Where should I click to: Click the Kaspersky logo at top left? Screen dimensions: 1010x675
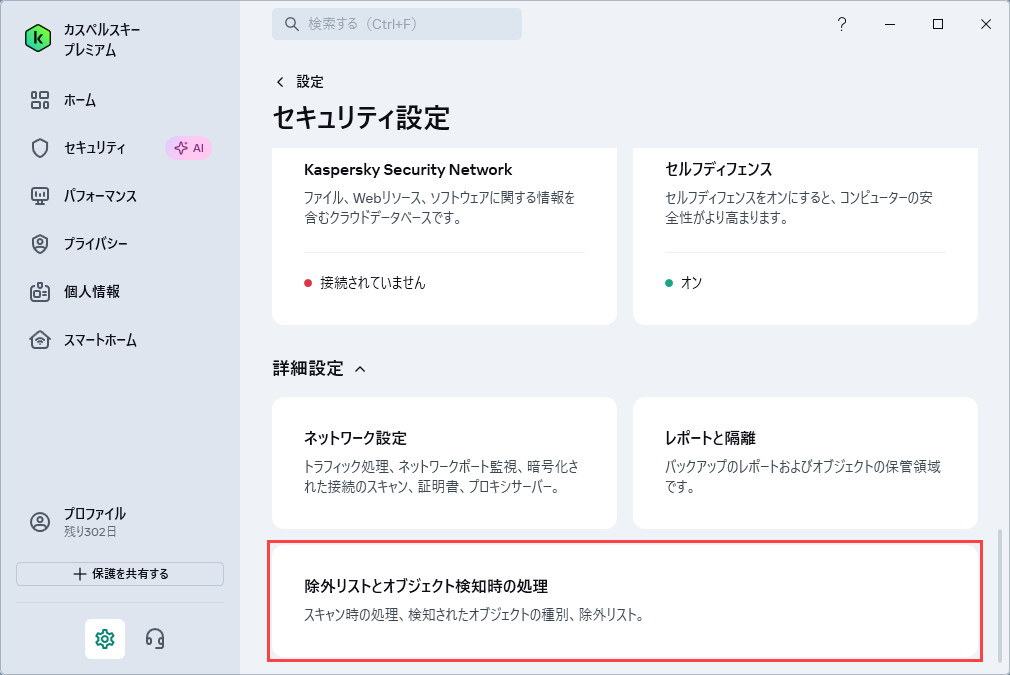click(40, 38)
